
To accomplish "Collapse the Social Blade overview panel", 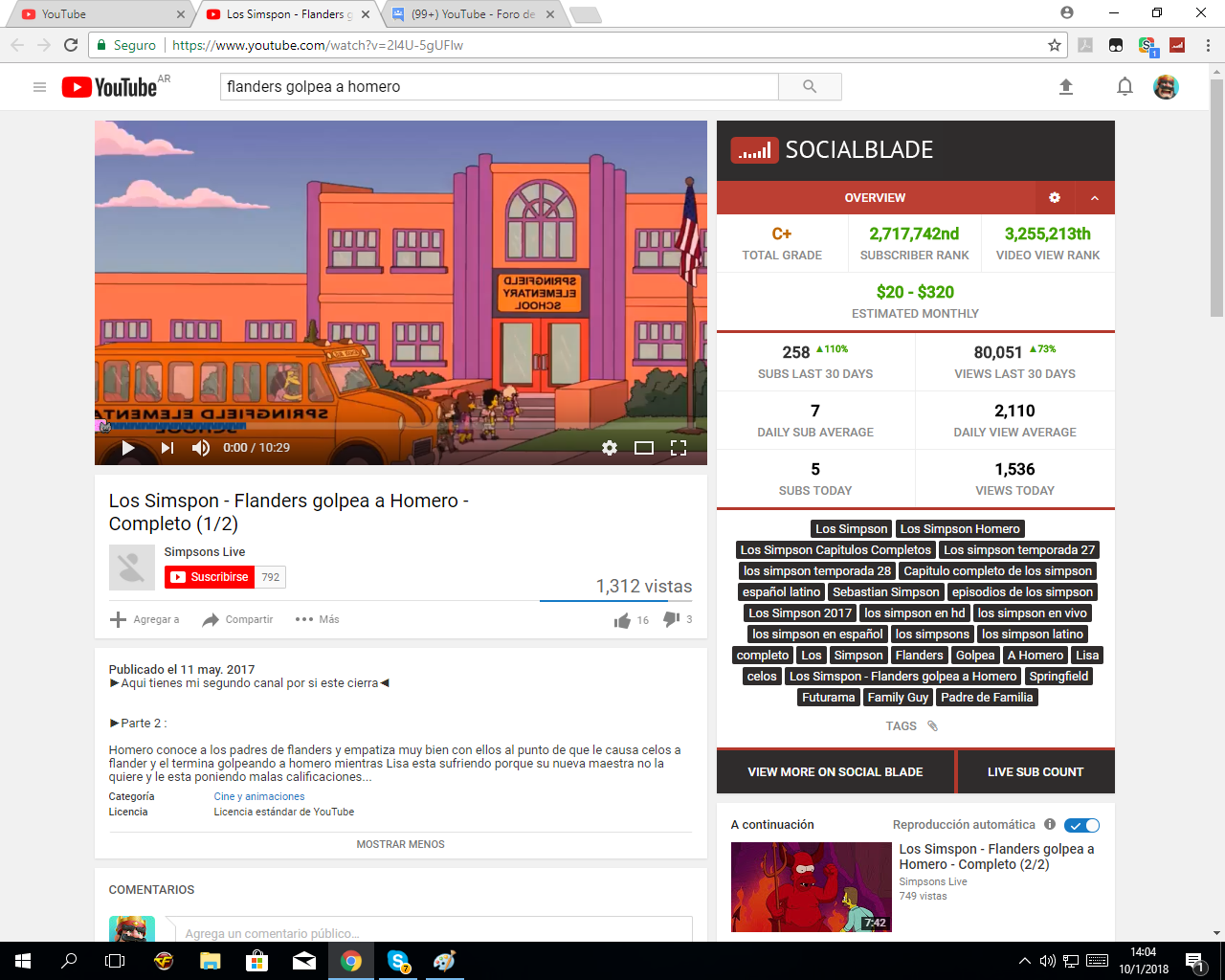I will click(1095, 198).
